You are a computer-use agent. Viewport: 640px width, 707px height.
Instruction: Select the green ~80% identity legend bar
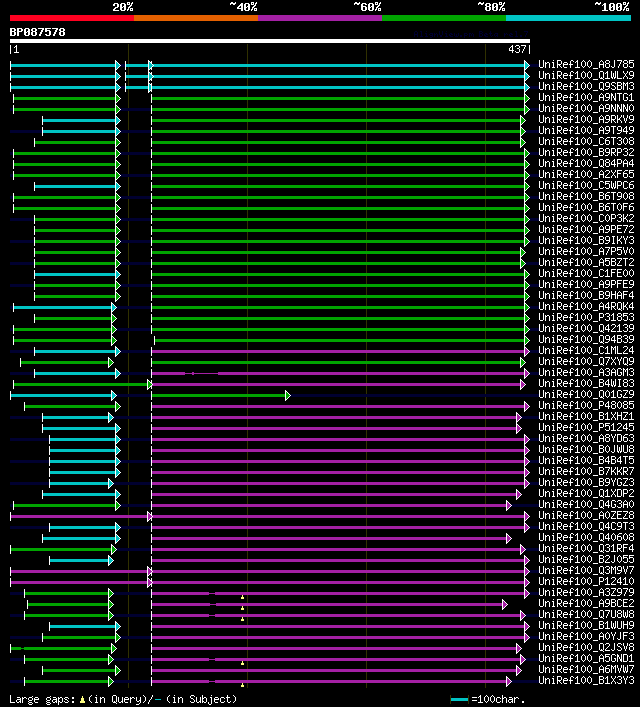444,18
